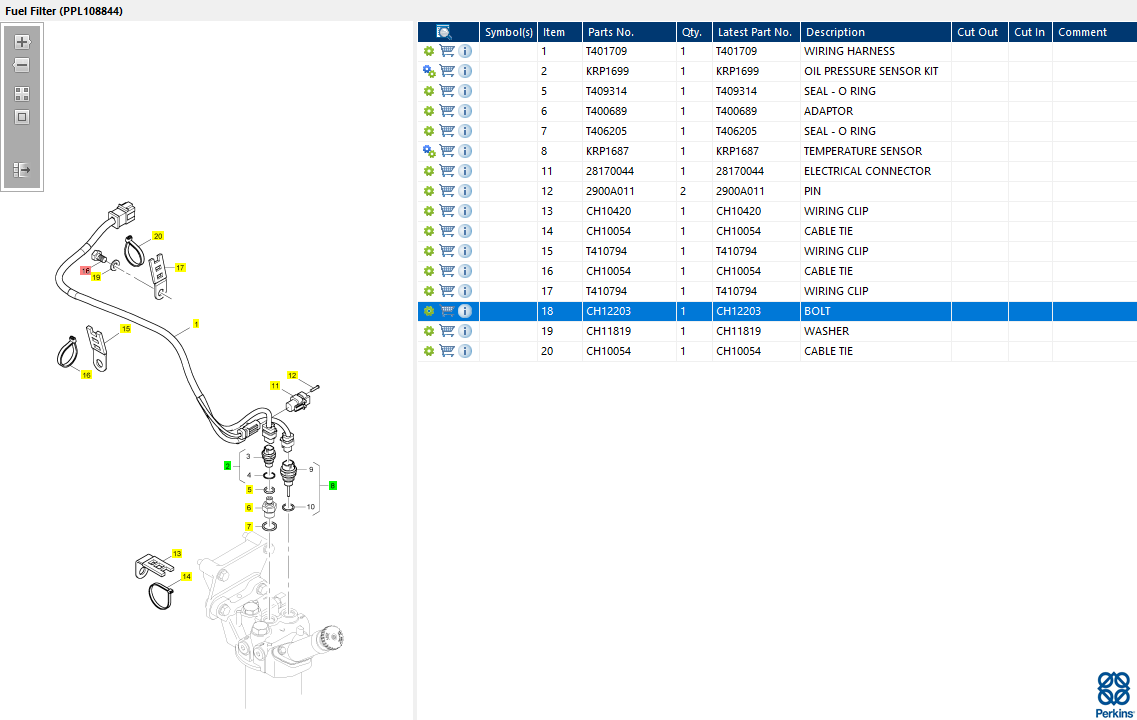The height and width of the screenshot is (720, 1137).
Task: Click the ELECTRICAL CONNECTOR description
Action: pyautogui.click(x=867, y=171)
